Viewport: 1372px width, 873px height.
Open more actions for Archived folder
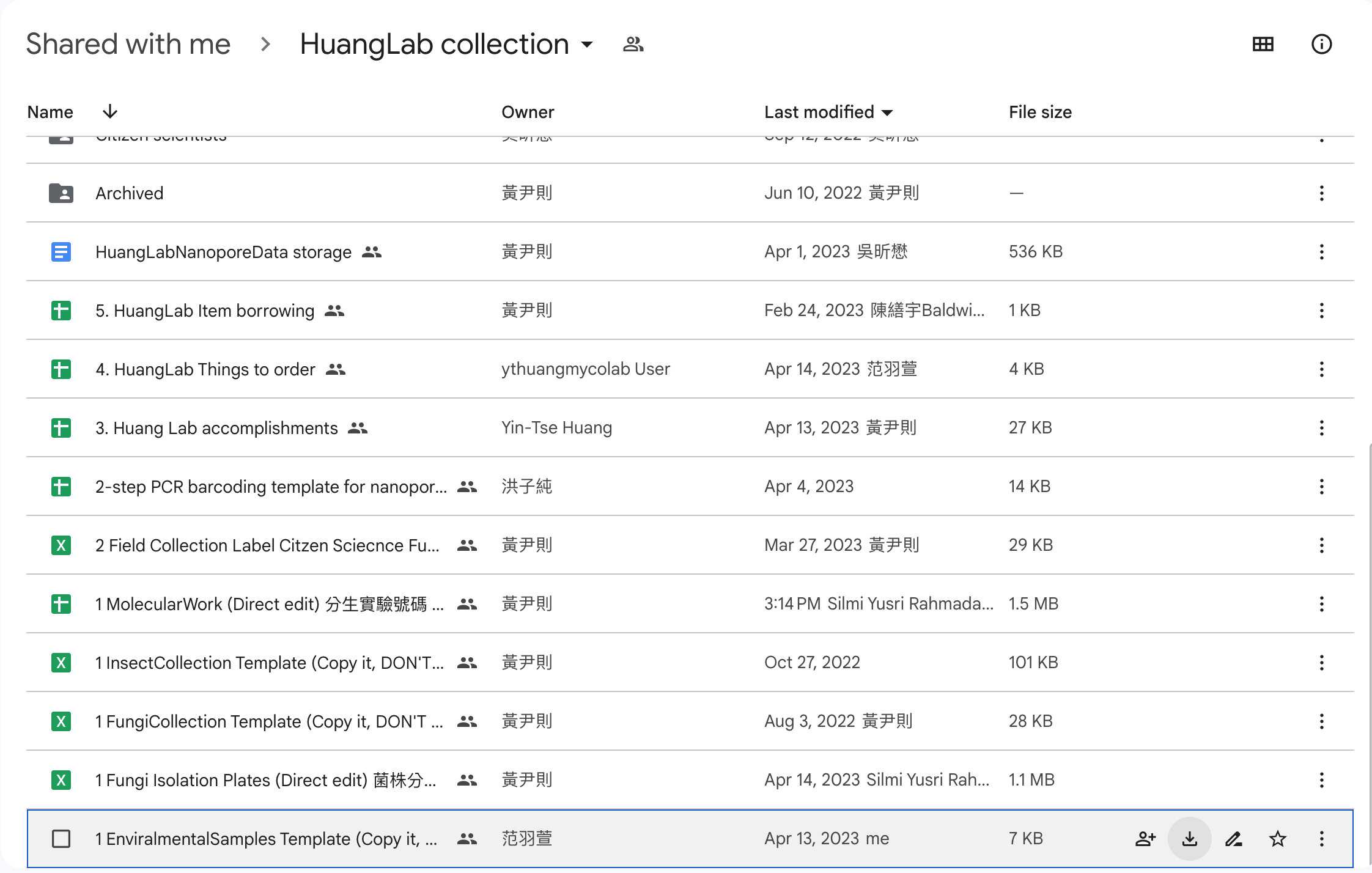(1321, 193)
